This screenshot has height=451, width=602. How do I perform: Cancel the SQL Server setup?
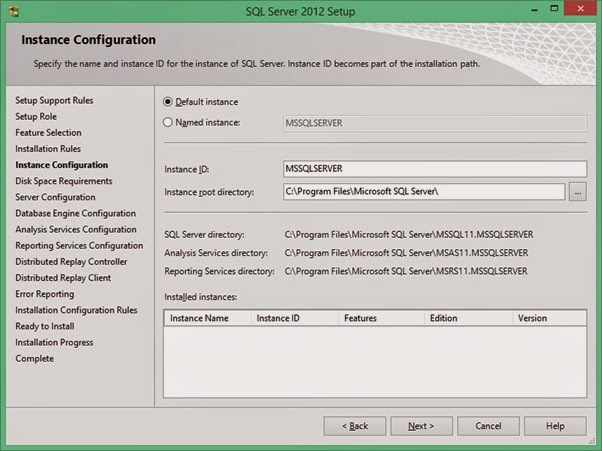click(488, 426)
